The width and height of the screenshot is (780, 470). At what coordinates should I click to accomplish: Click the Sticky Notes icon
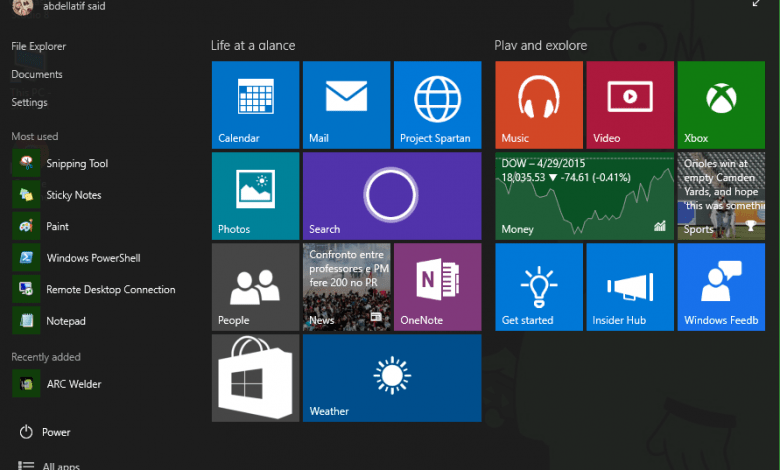pos(26,194)
